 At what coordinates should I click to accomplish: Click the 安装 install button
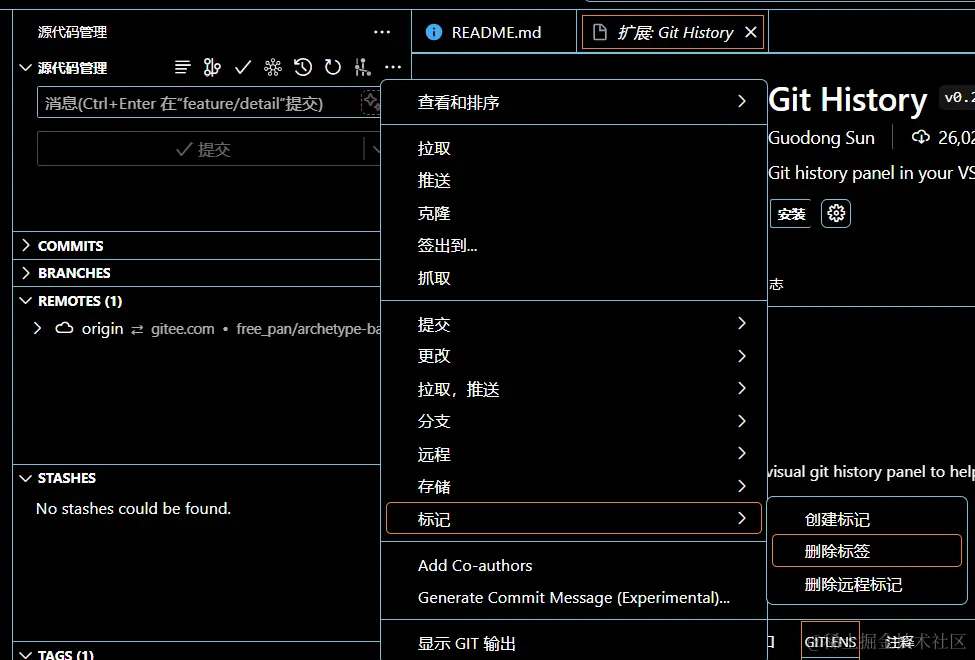tap(791, 213)
